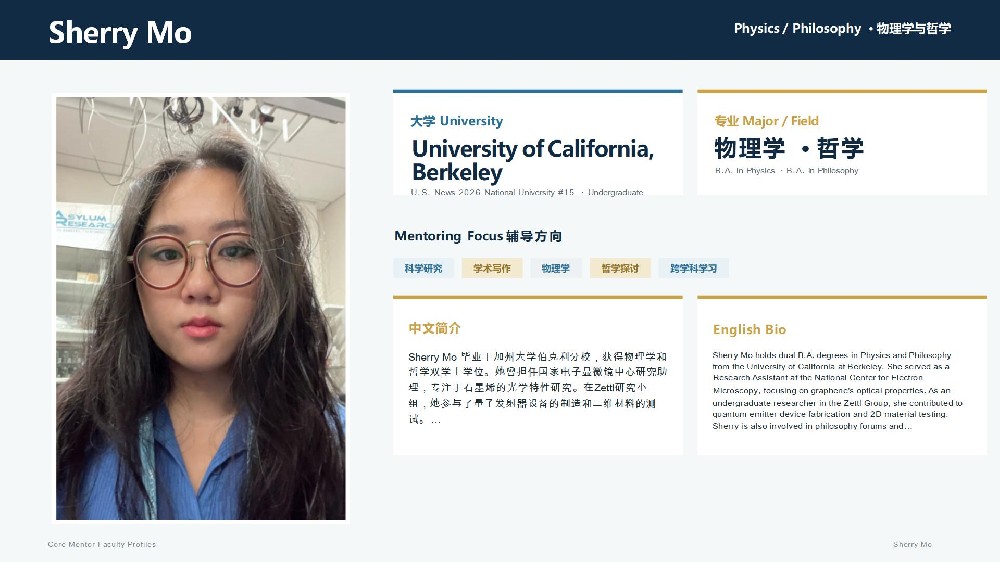Click the 专业 Major / Field label

[766, 121]
